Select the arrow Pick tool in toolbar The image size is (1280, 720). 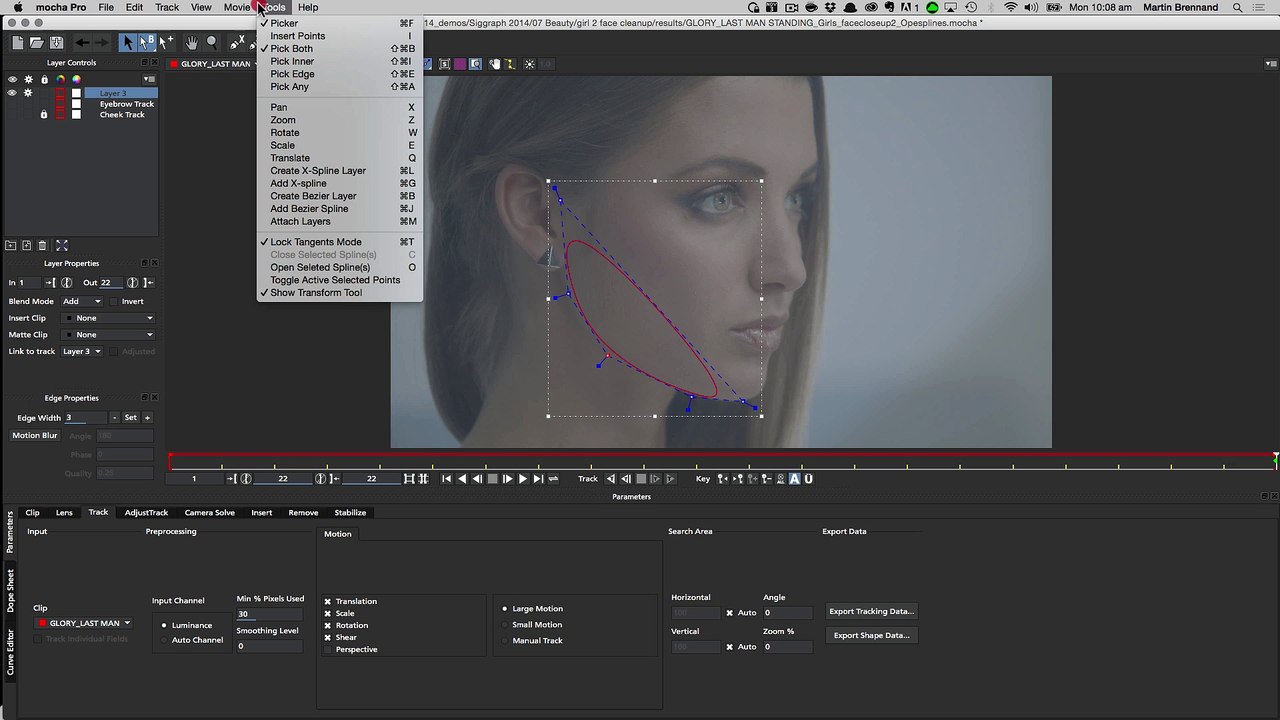click(127, 42)
